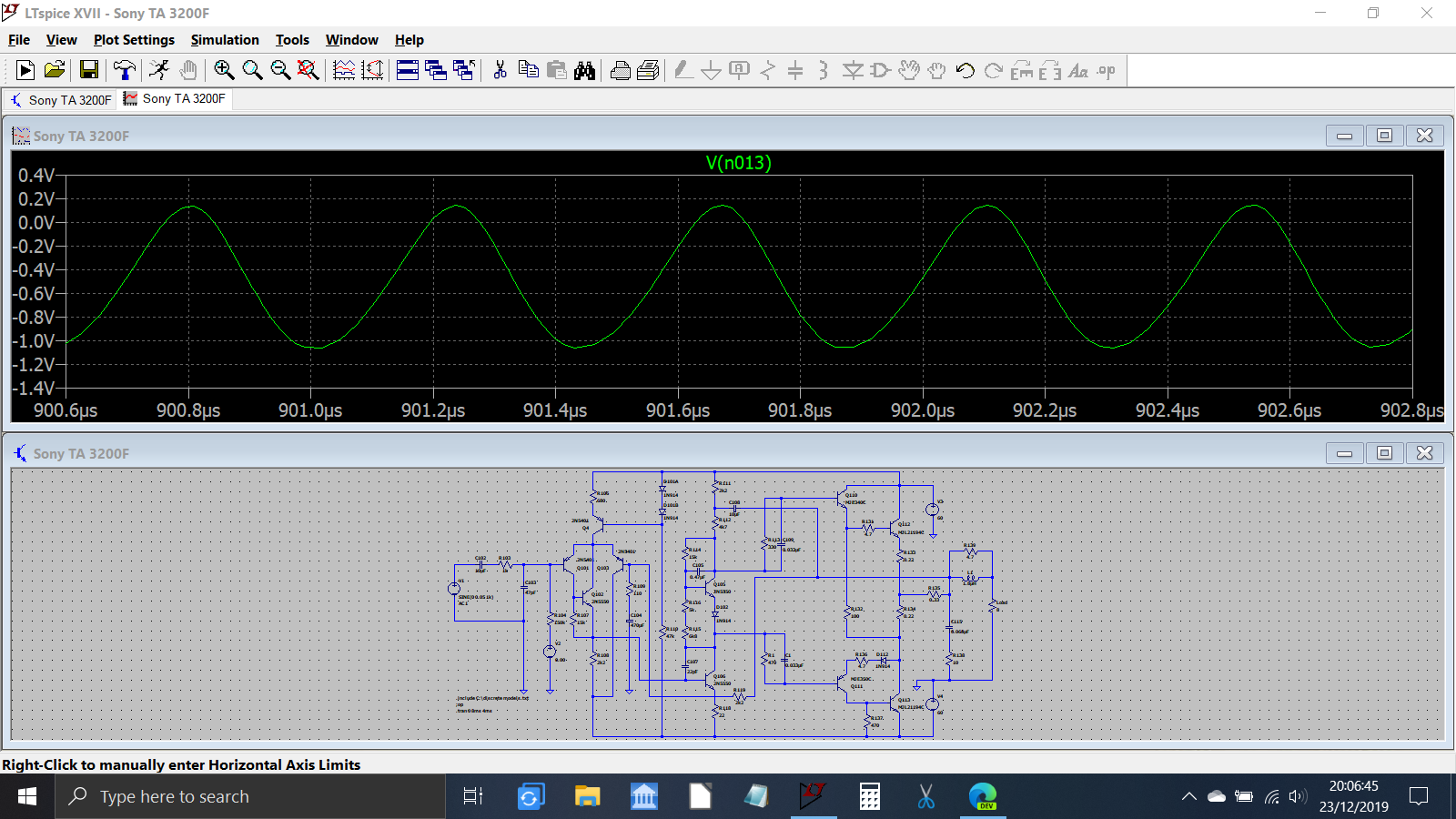Screen dimensions: 1456x819
Task: Zoom out magnifier minus icon
Action: point(280,70)
